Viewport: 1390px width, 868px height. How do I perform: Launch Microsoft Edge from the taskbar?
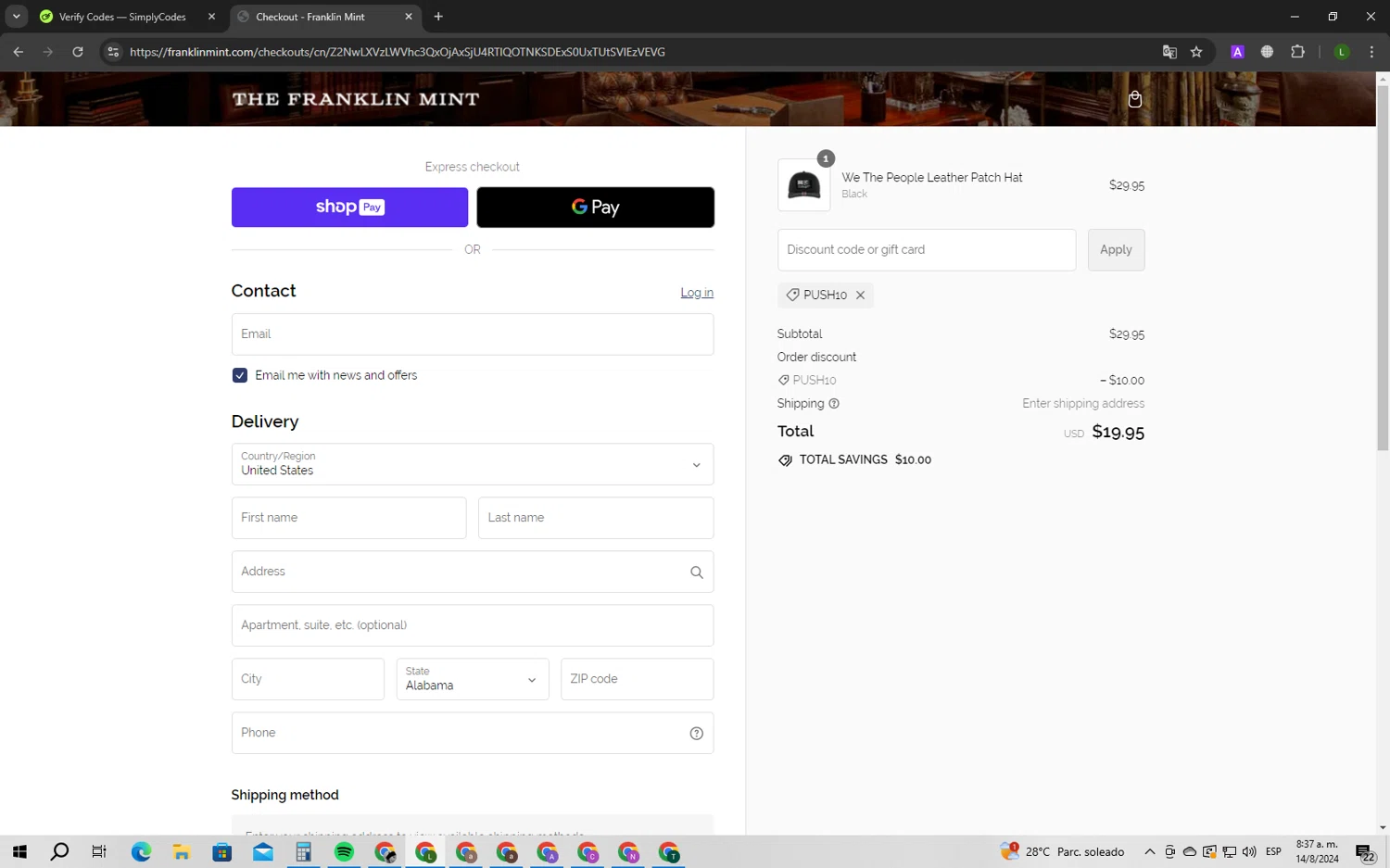point(141,852)
